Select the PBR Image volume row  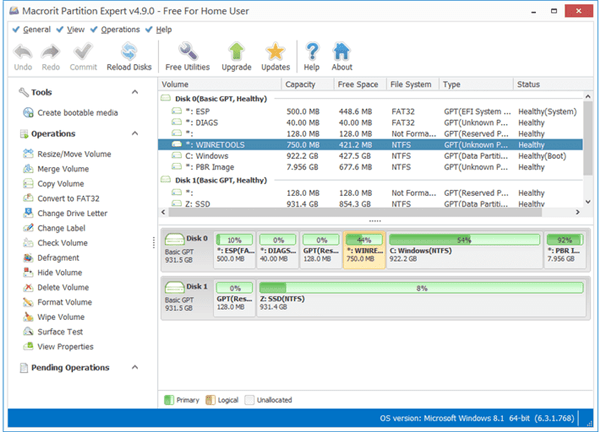[x=370, y=167]
